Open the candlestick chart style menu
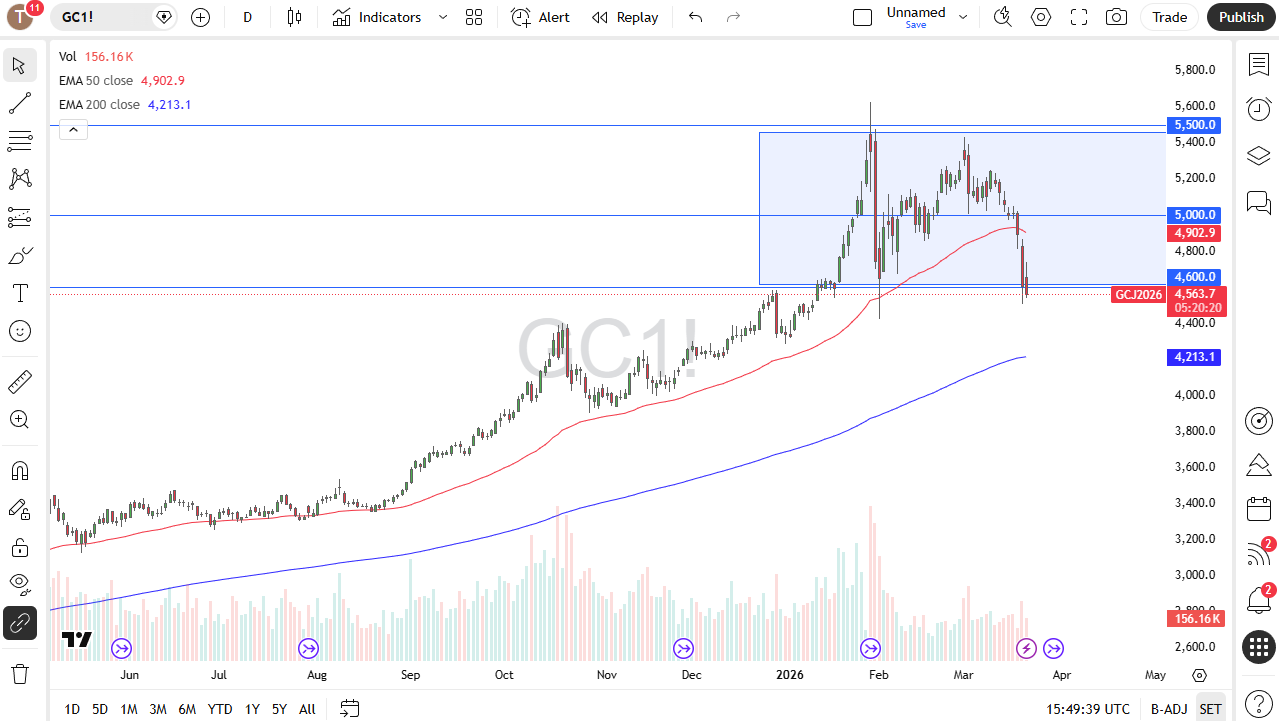The width and height of the screenshot is (1279, 721). point(294,17)
